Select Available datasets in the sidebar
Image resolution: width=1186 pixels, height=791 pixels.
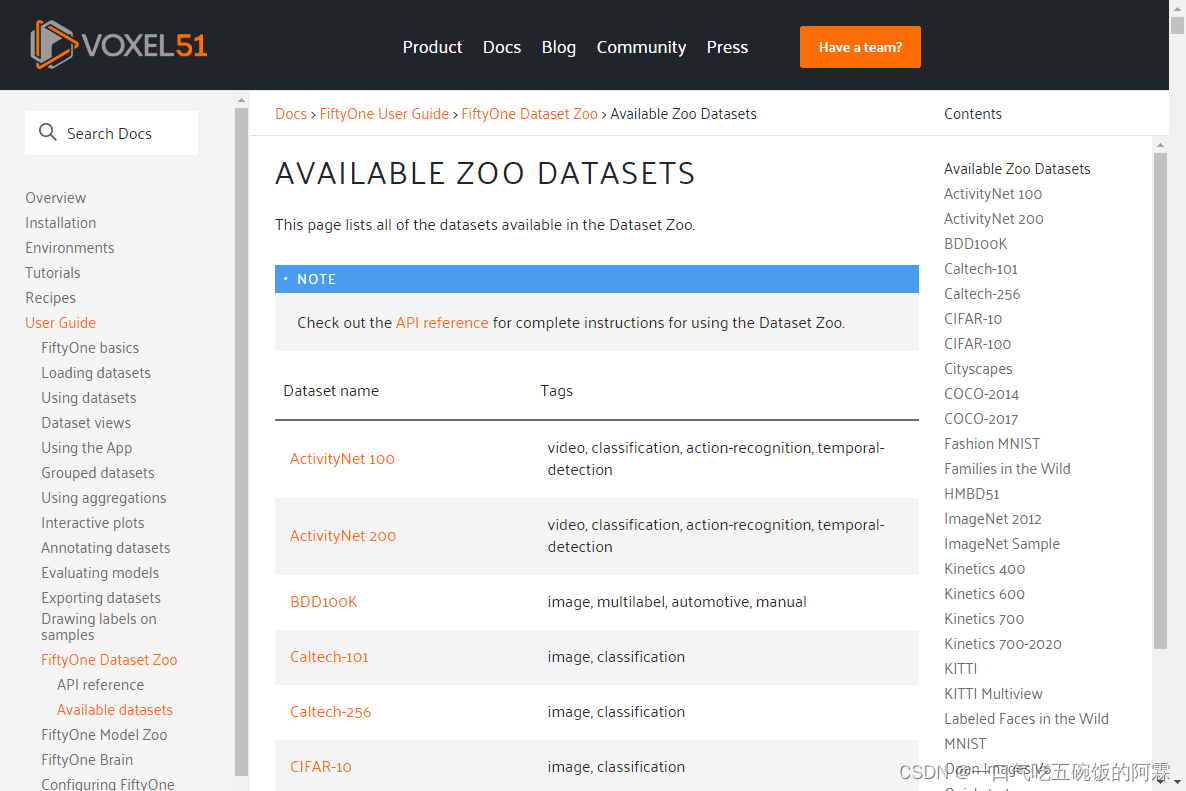pyautogui.click(x=114, y=709)
